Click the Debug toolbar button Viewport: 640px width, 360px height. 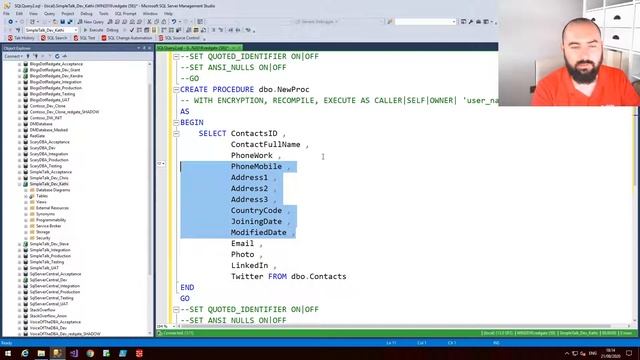(112, 30)
